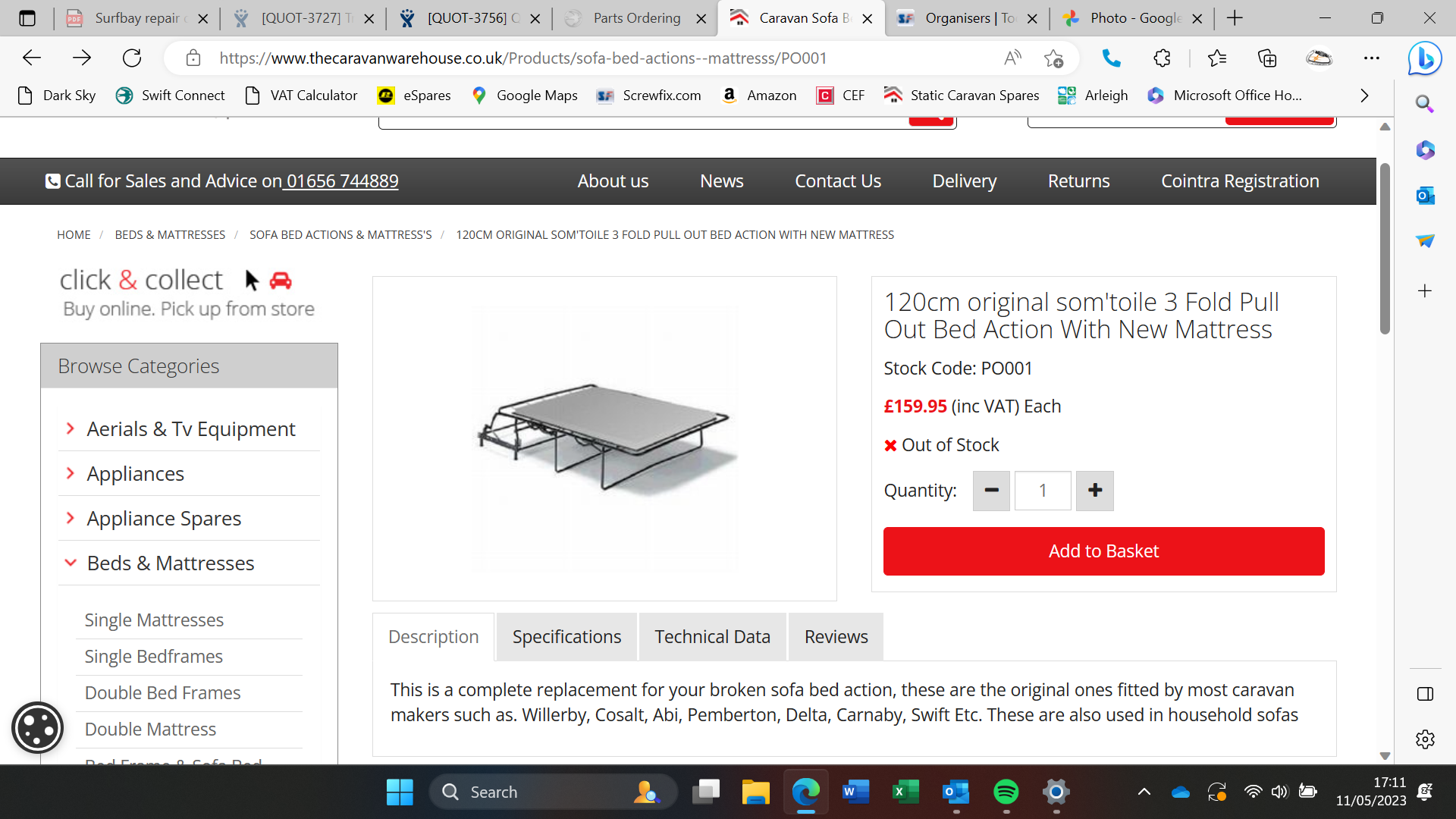Click the page vertical scrollbar thumb
This screenshot has width=1456, height=819.
tap(1385, 250)
